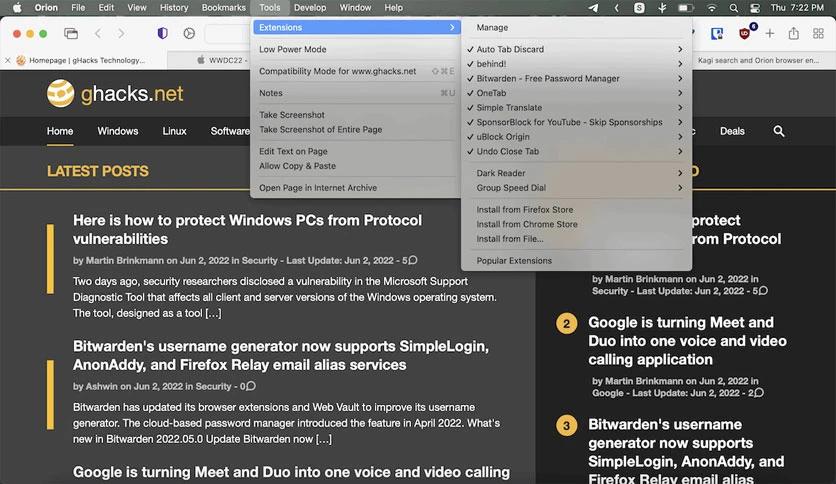This screenshot has height=484, width=836.
Task: Open the butterfly-shaped menu bar icon
Action: pyautogui.click(x=662, y=7)
